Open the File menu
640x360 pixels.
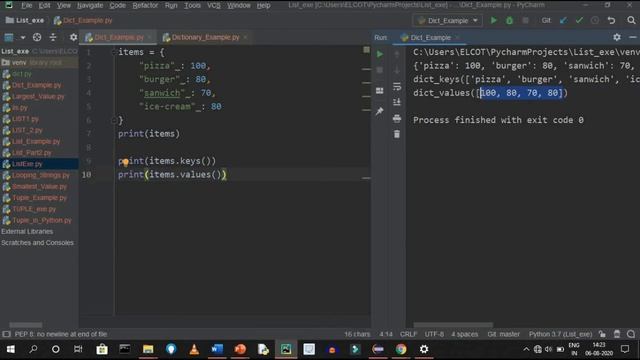(27, 5)
